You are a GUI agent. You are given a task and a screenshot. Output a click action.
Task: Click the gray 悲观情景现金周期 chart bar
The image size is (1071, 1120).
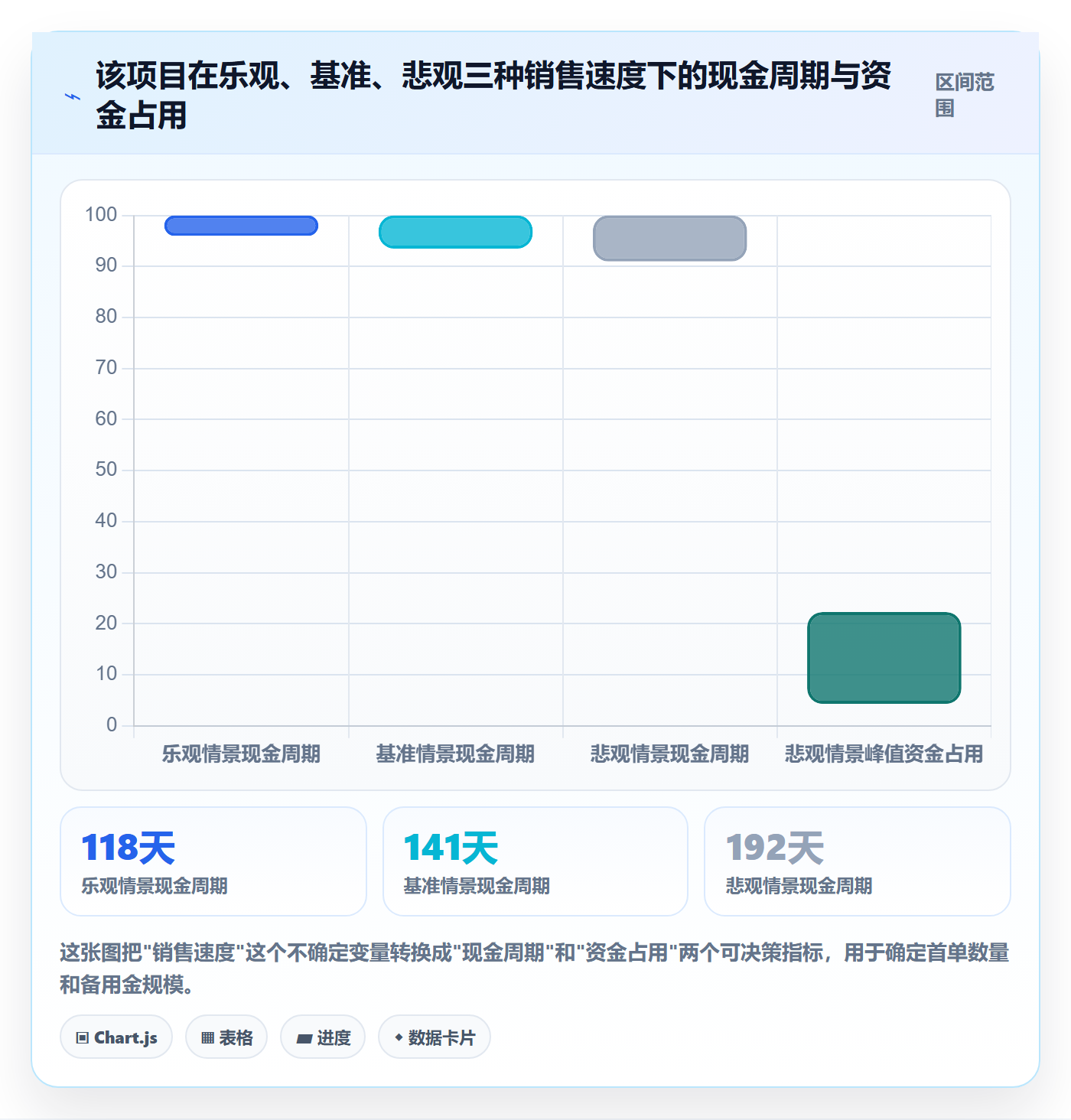coord(669,238)
